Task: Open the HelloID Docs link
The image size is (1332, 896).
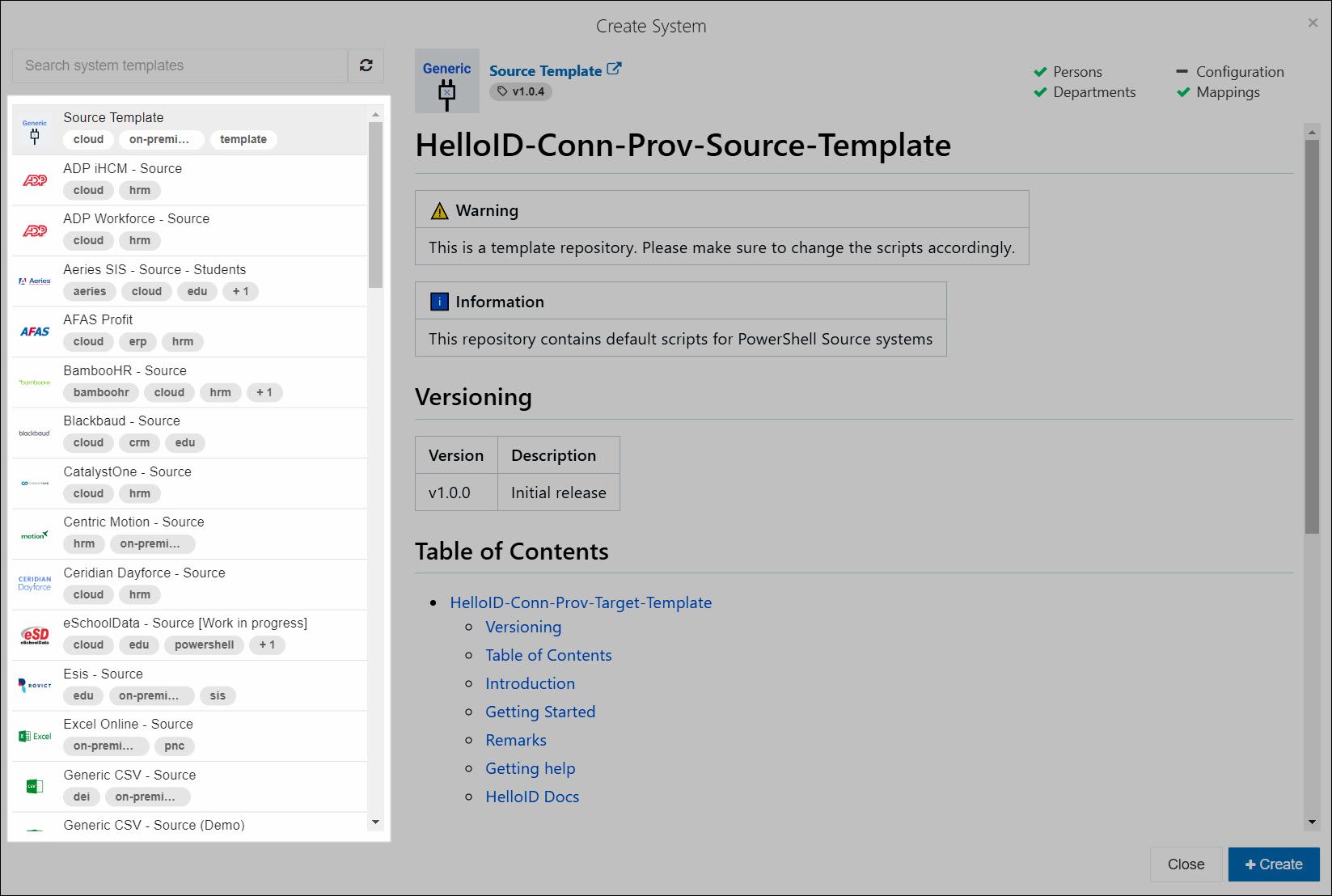Action: point(532,797)
